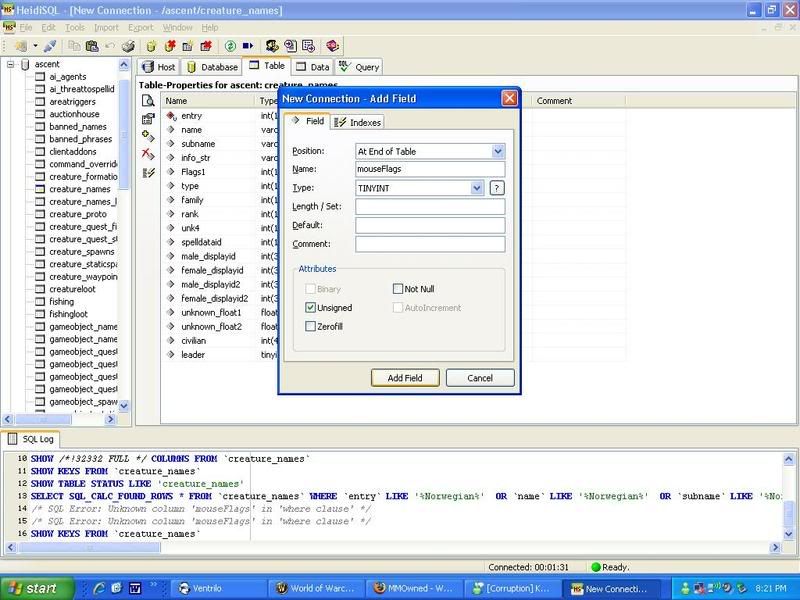Open the File menu
Image resolution: width=800 pixels, height=600 pixels.
(26, 28)
